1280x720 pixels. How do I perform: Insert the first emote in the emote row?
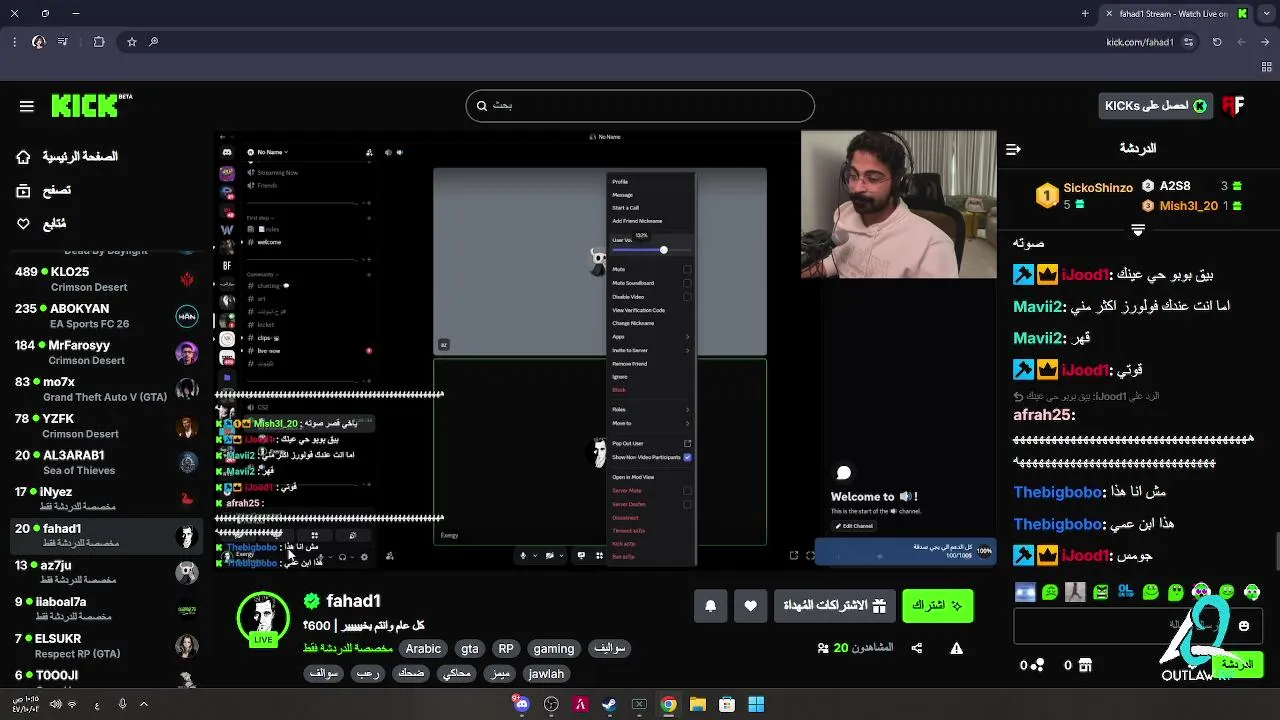[1025, 592]
